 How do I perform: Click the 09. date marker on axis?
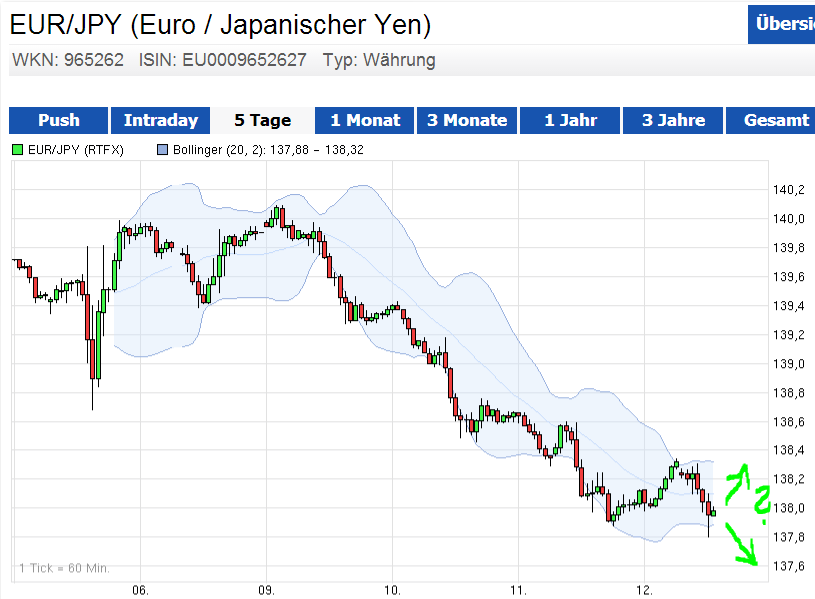[x=266, y=589]
